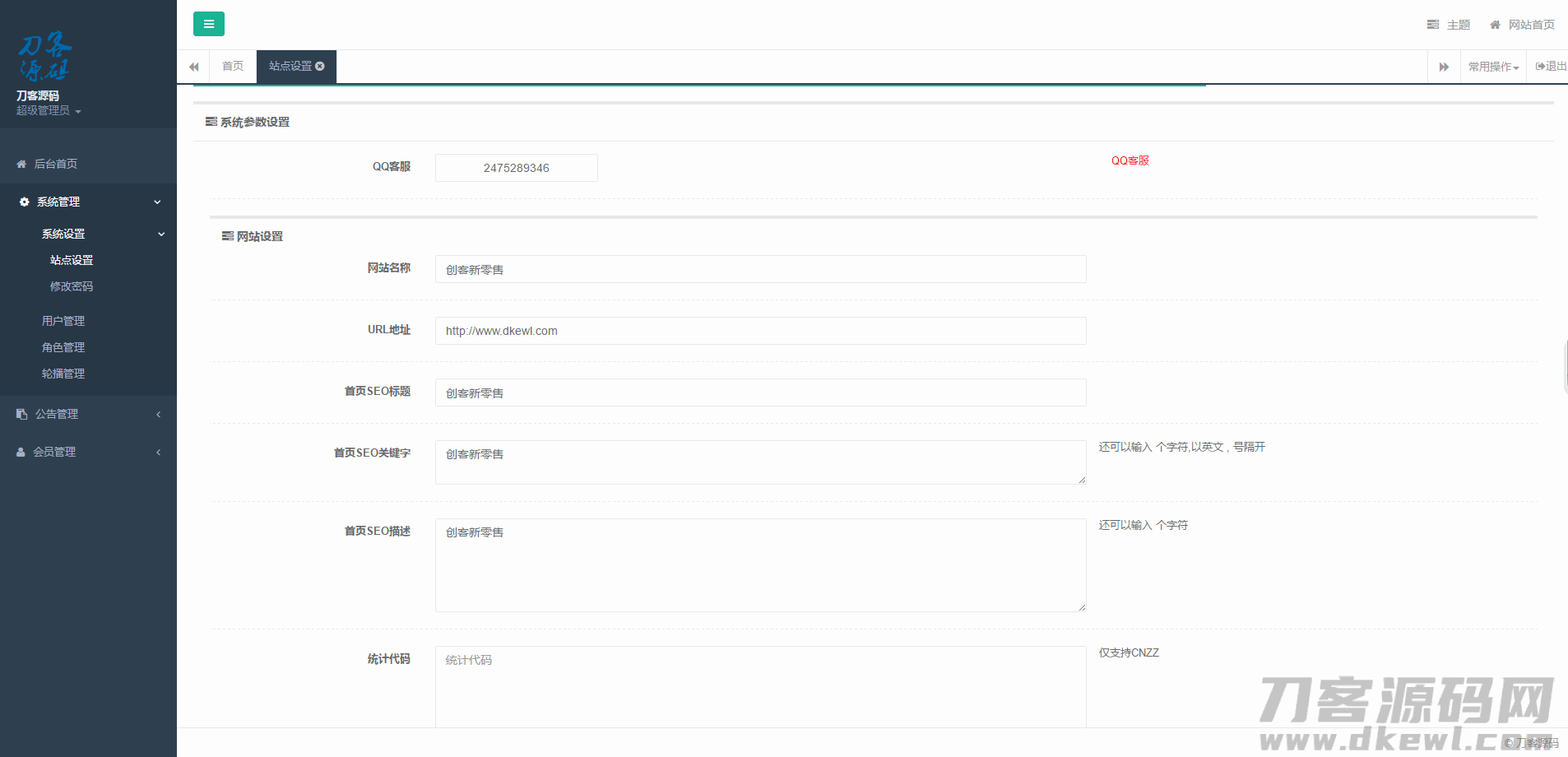Go to 网站首页 via the home icon link

(1522, 25)
